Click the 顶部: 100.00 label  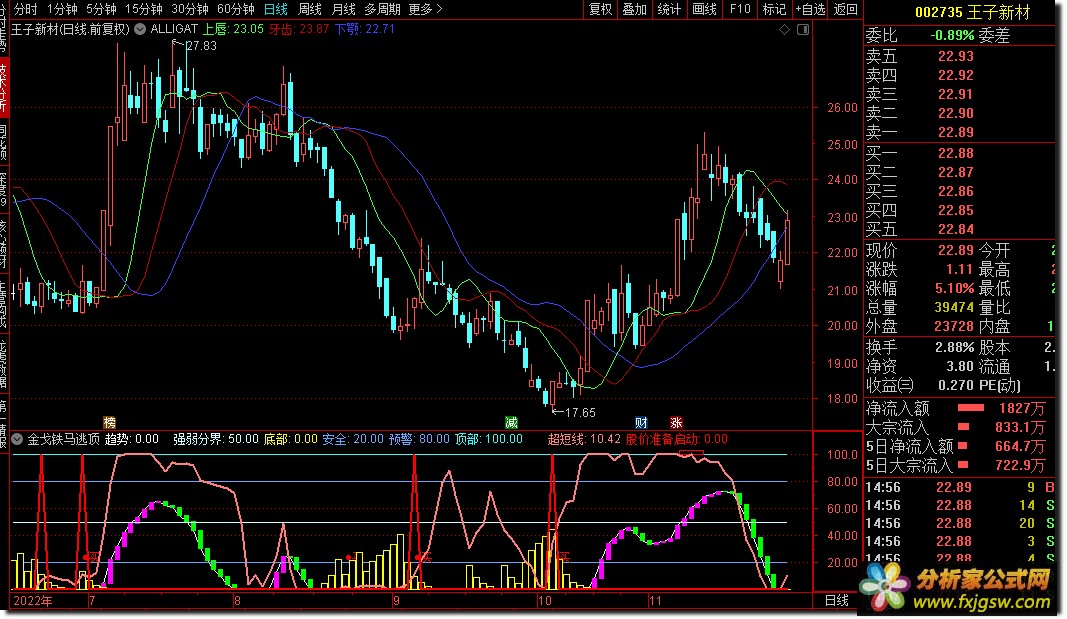[x=489, y=439]
